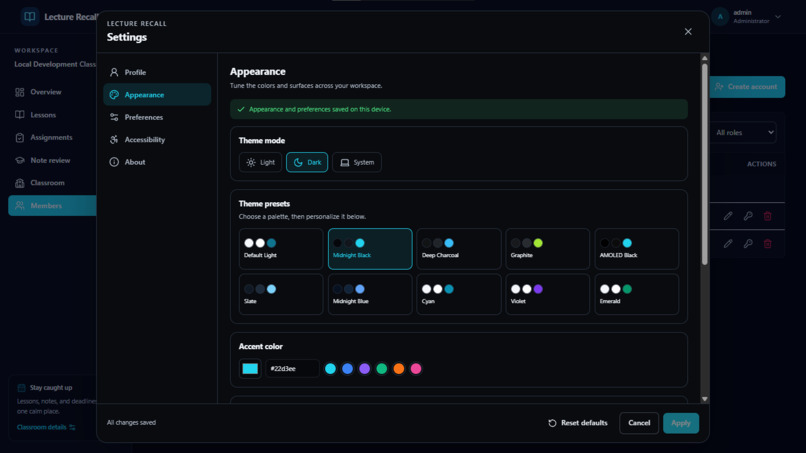The height and width of the screenshot is (453, 806).
Task: Choose the Emerald theme preset
Action: pos(637,294)
